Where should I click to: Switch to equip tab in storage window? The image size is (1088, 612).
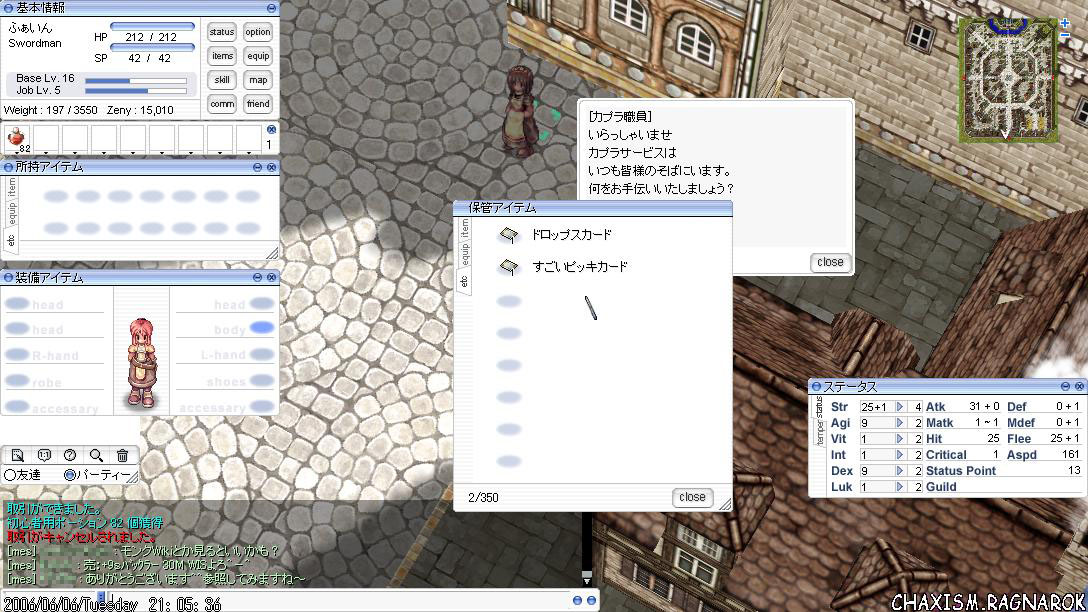(465, 254)
